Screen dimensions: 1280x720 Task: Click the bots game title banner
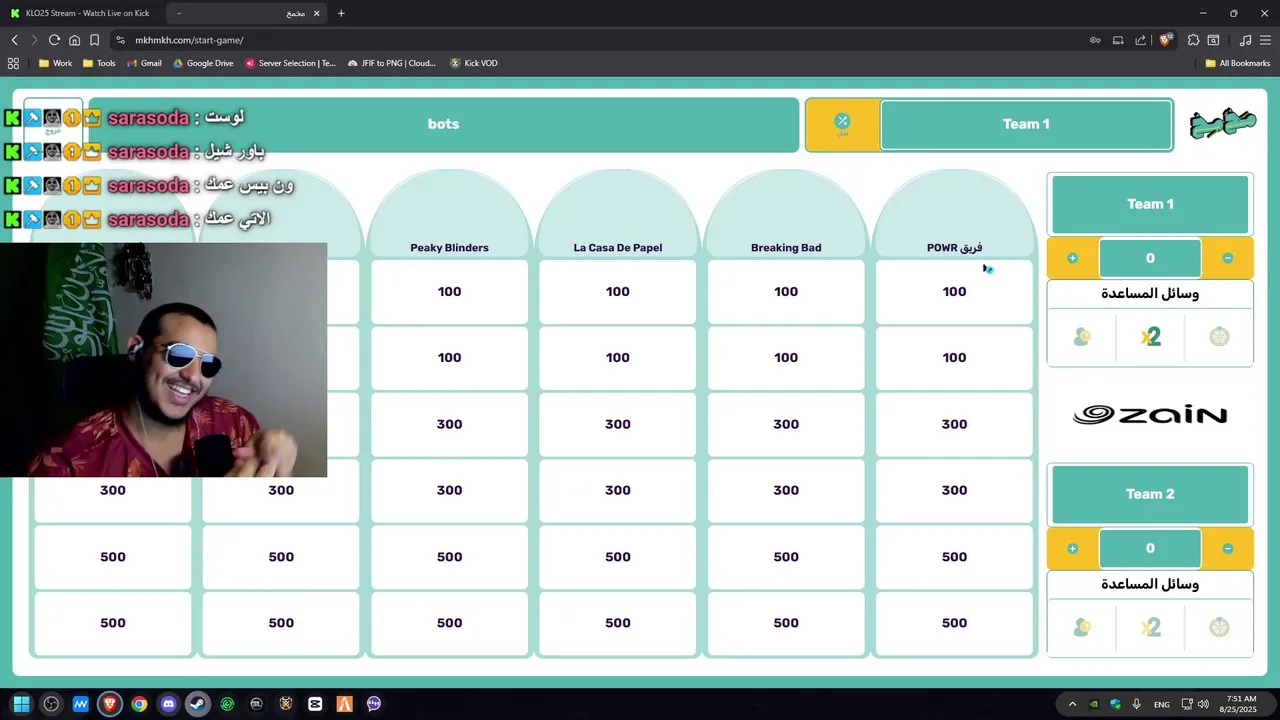pos(443,124)
